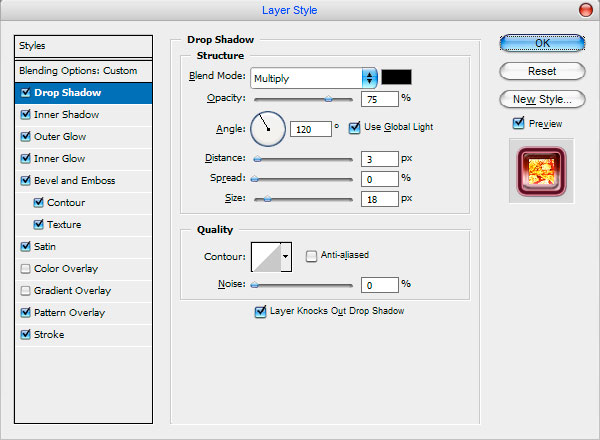Image resolution: width=600 pixels, height=440 pixels.
Task: Click the contour curve thumbnail
Action: [x=266, y=257]
